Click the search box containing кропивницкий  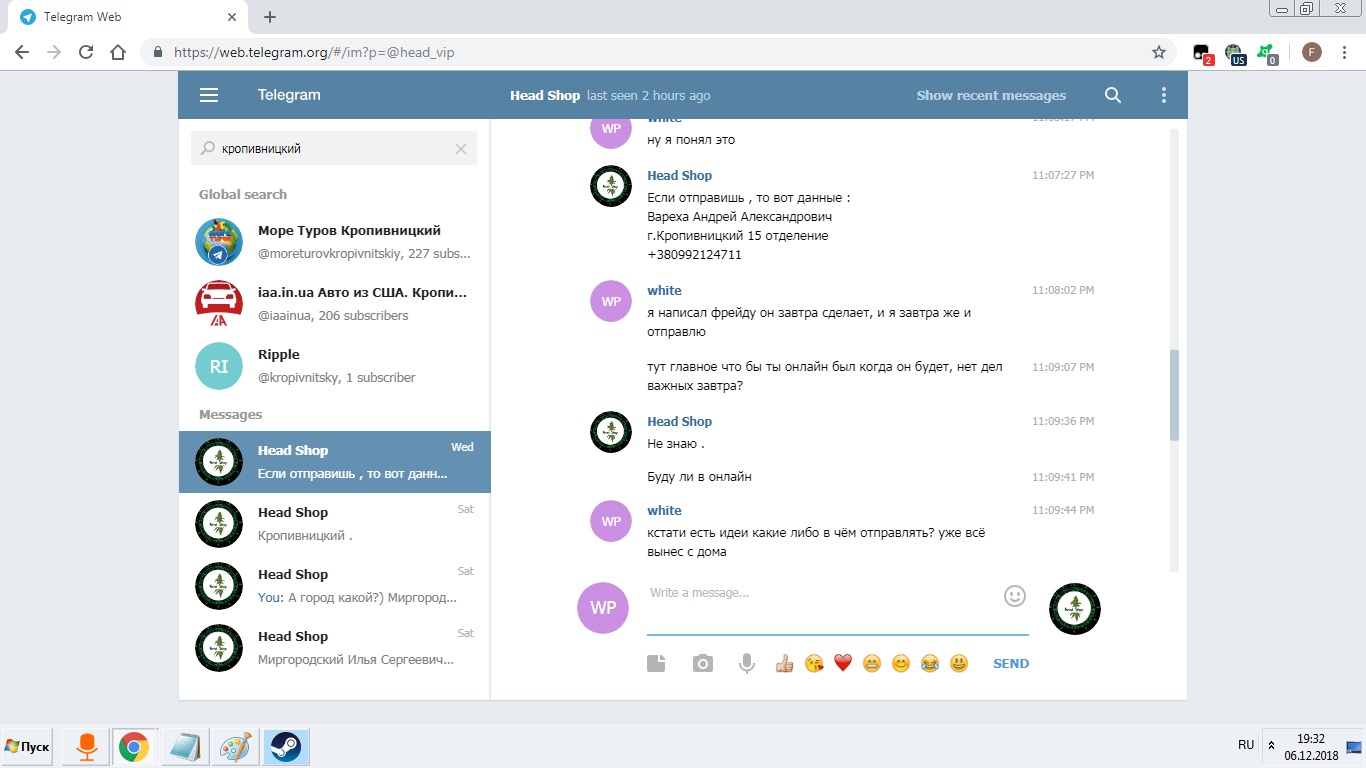tap(334, 148)
